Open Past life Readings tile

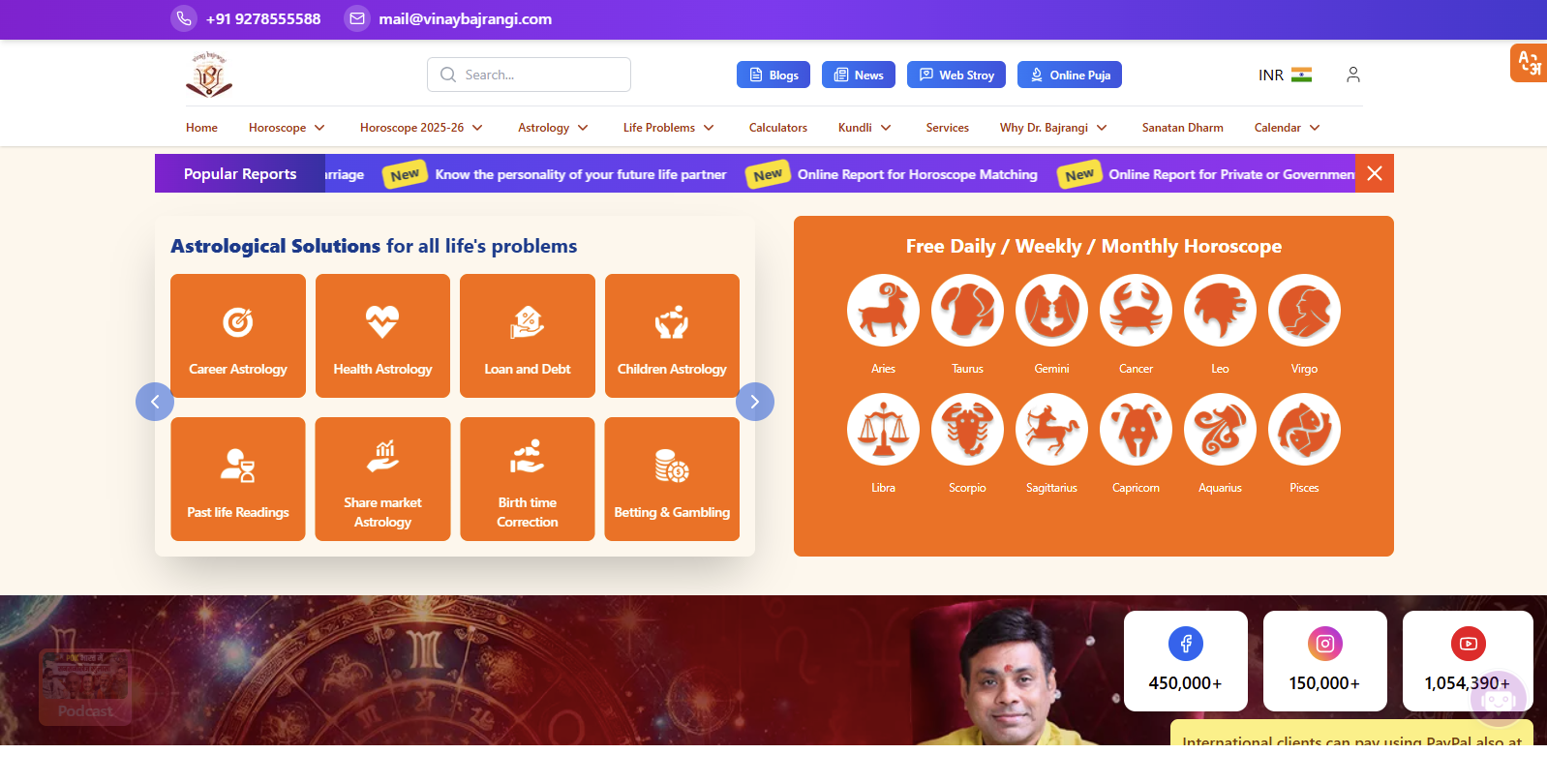tap(238, 479)
